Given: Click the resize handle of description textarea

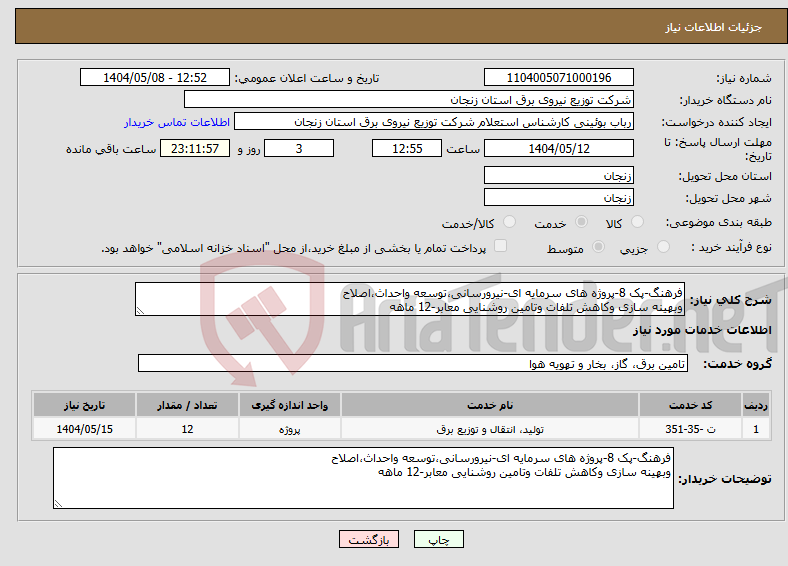Looking at the screenshot, I should (140, 311).
